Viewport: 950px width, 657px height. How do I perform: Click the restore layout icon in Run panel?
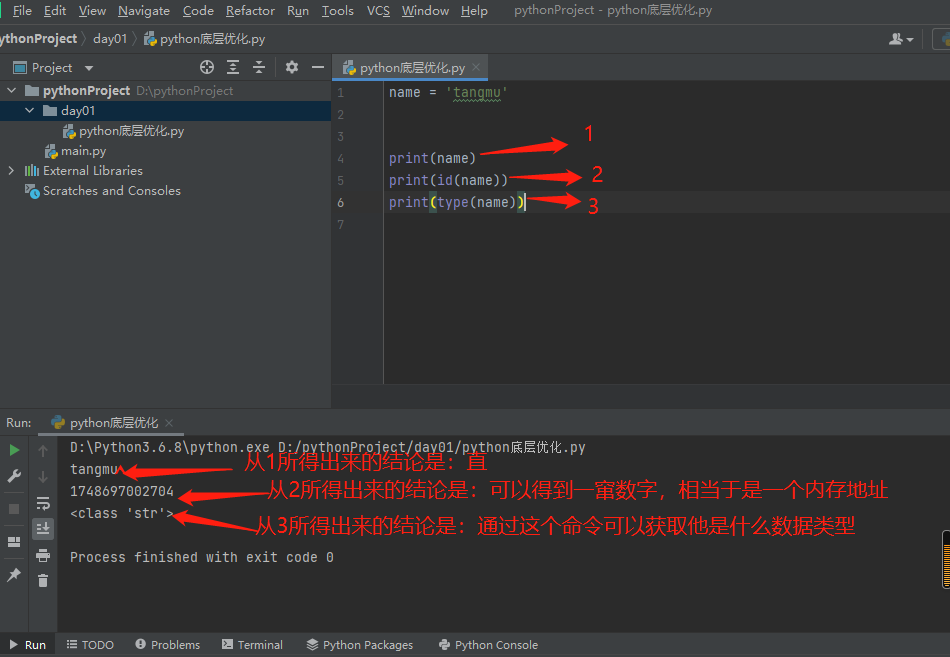click(x=15, y=542)
